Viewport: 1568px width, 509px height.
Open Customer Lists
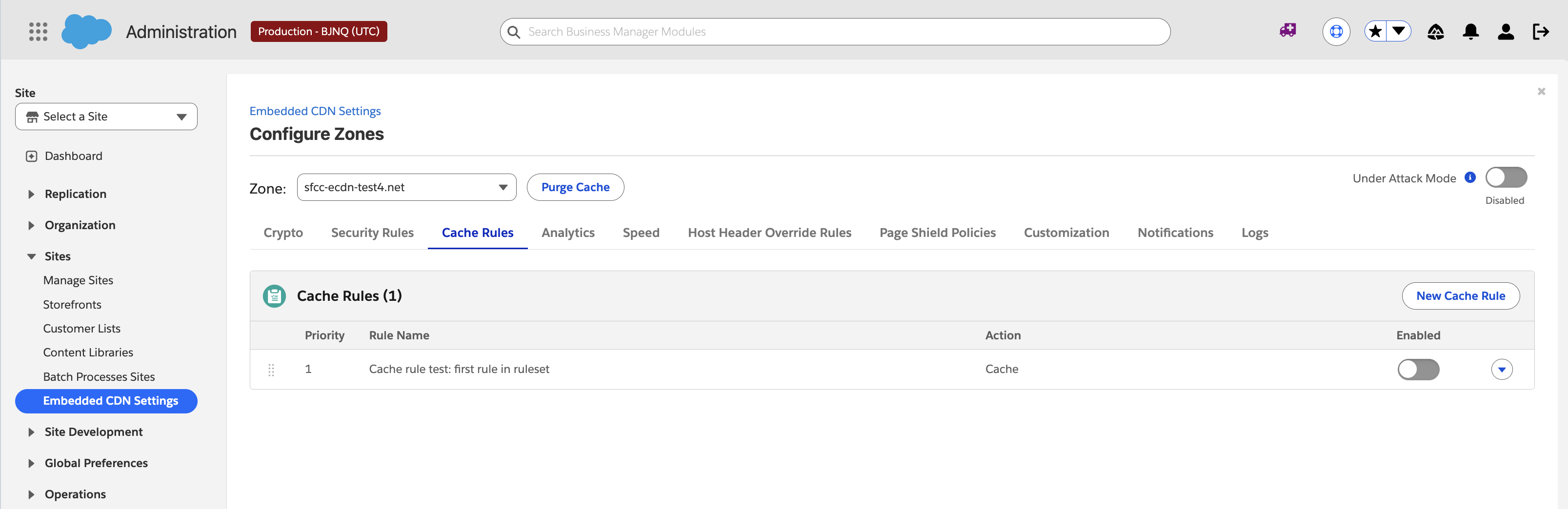[x=81, y=329]
